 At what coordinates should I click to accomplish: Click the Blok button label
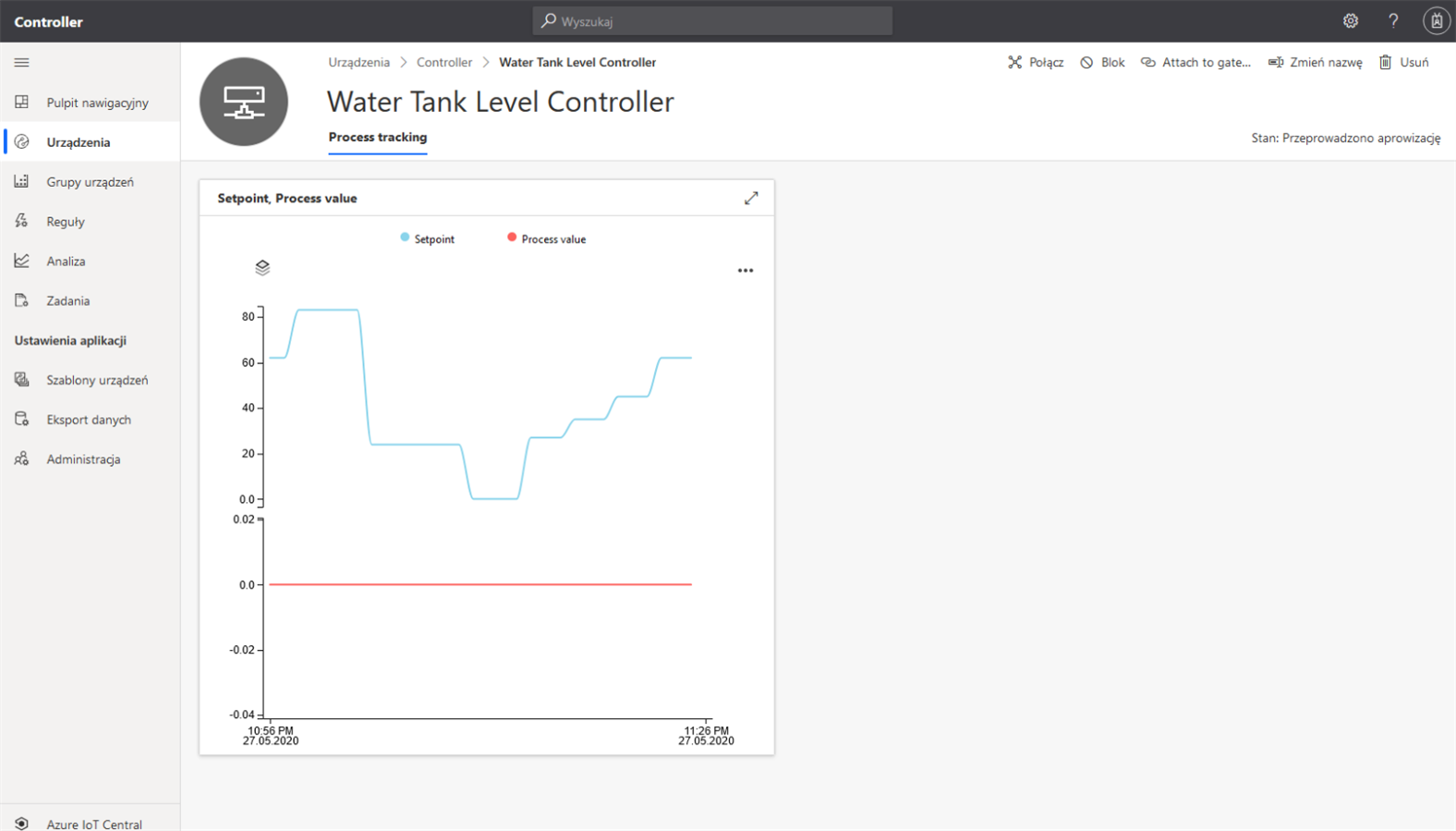1113,62
